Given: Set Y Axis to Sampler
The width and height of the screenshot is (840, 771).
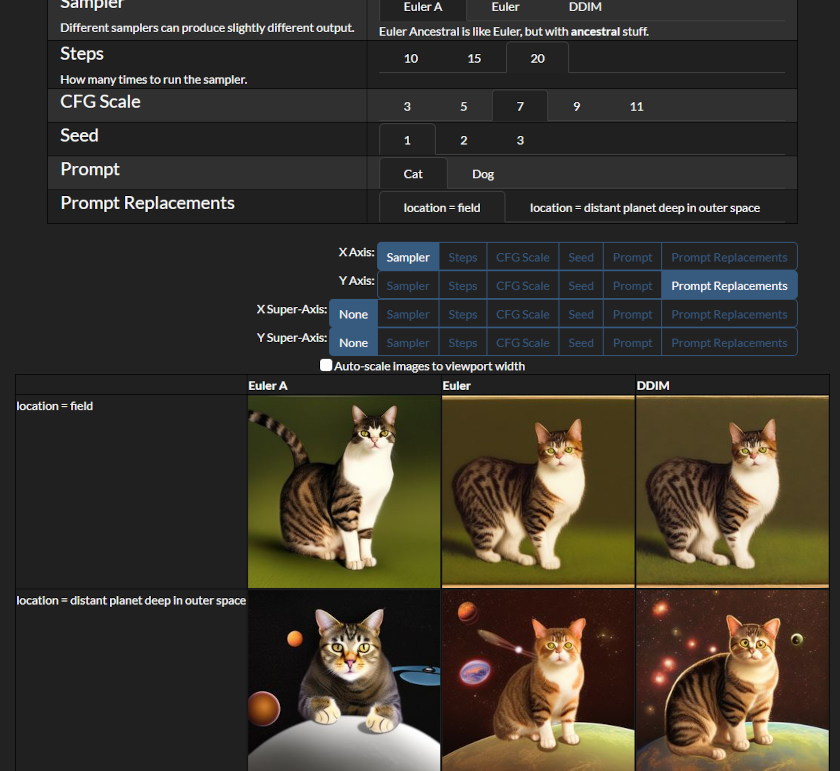Looking at the screenshot, I should pyautogui.click(x=408, y=286).
